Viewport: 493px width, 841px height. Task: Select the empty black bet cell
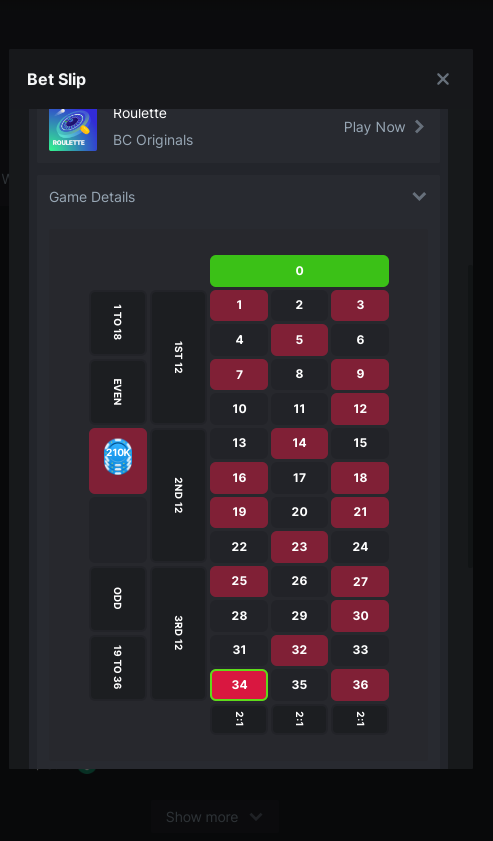pos(117,529)
